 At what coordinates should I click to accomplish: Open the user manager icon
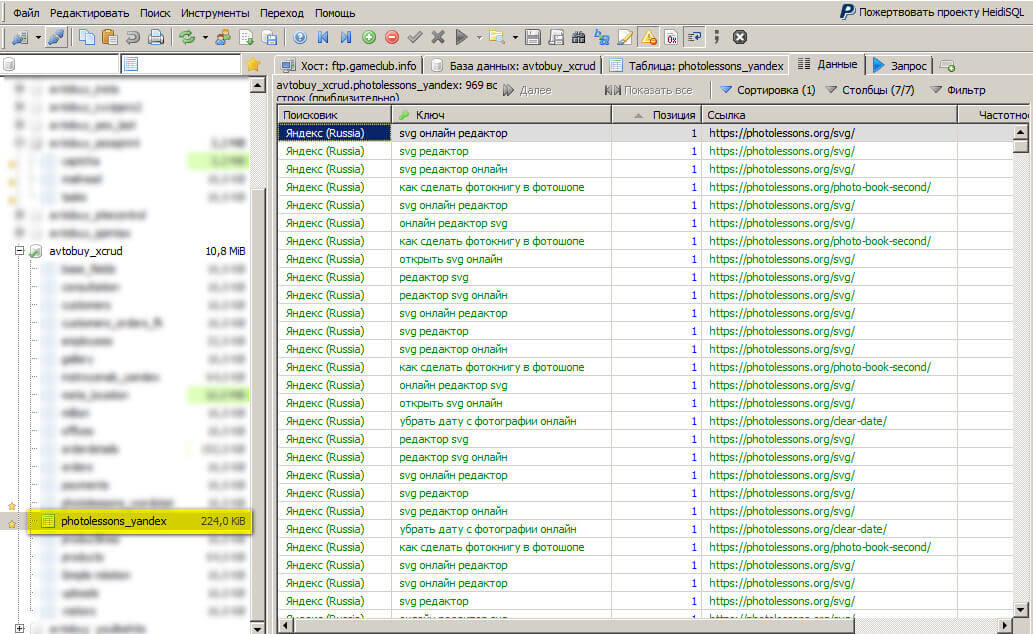pyautogui.click(x=222, y=38)
